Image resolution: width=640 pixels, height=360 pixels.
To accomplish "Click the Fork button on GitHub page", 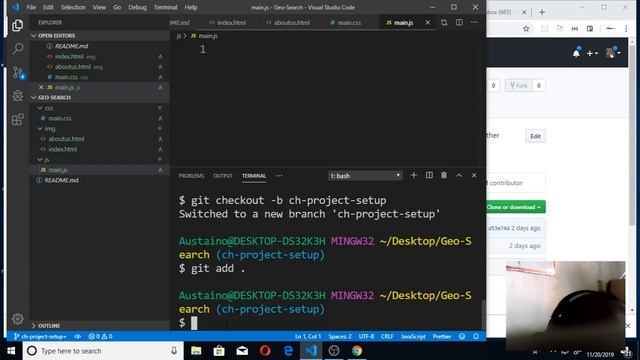I will 519,85.
